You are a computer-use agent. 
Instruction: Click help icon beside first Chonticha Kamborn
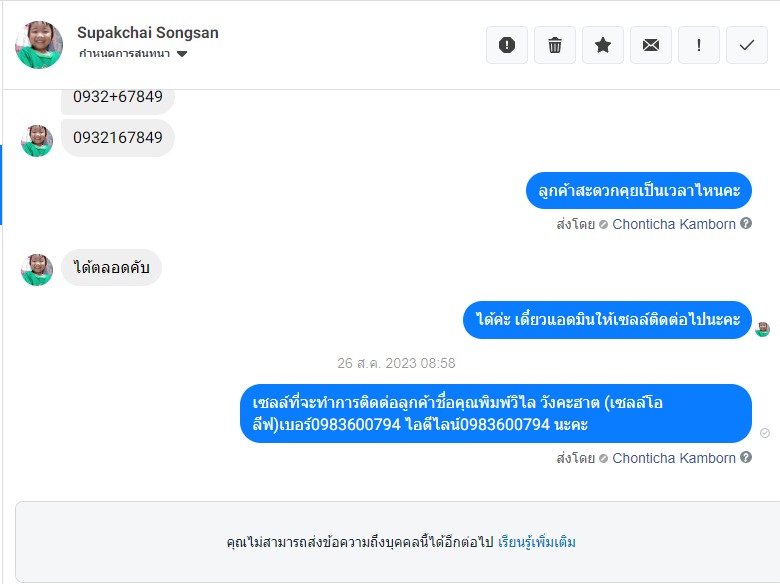coord(746,223)
